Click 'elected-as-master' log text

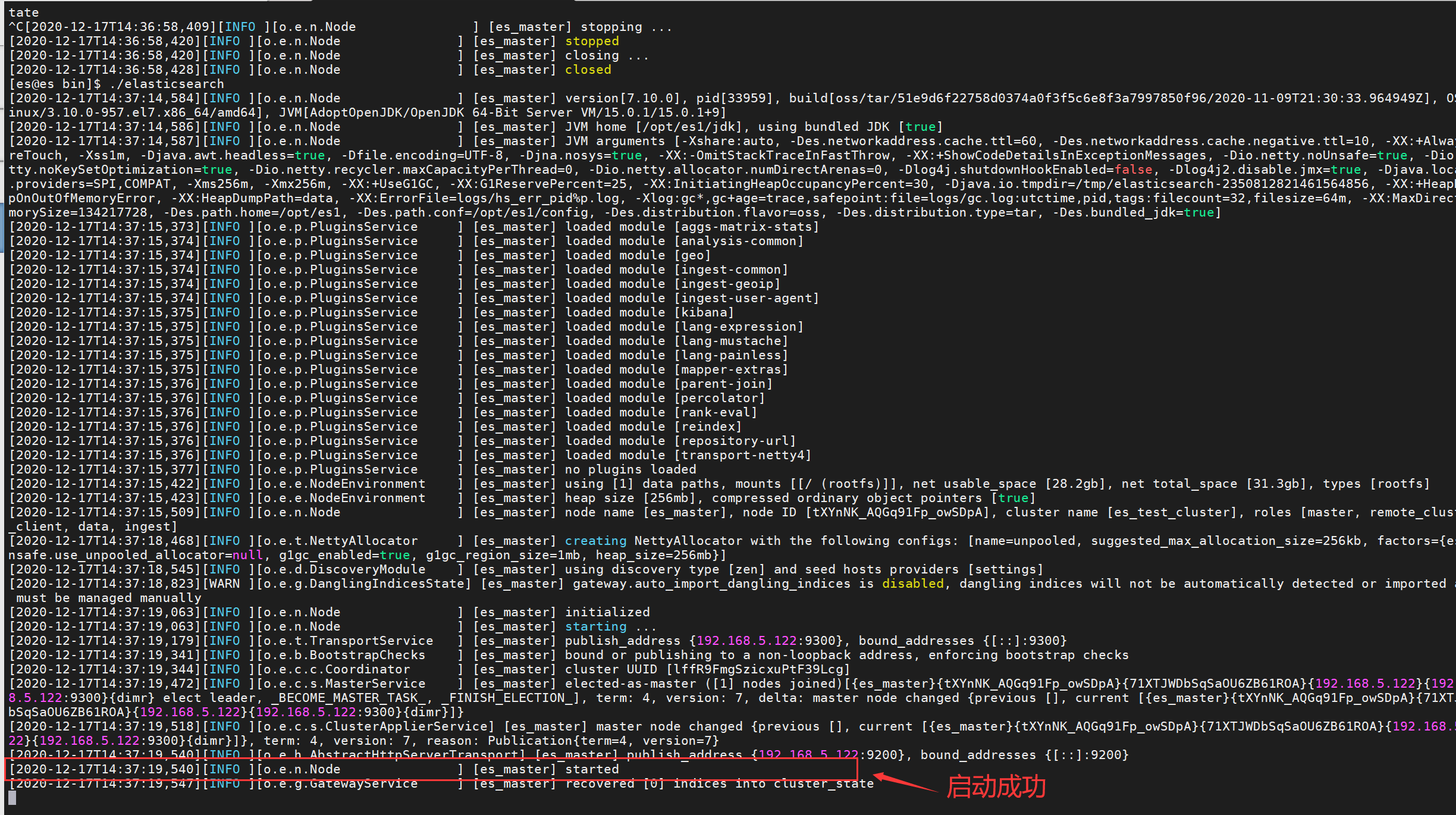coord(630,684)
